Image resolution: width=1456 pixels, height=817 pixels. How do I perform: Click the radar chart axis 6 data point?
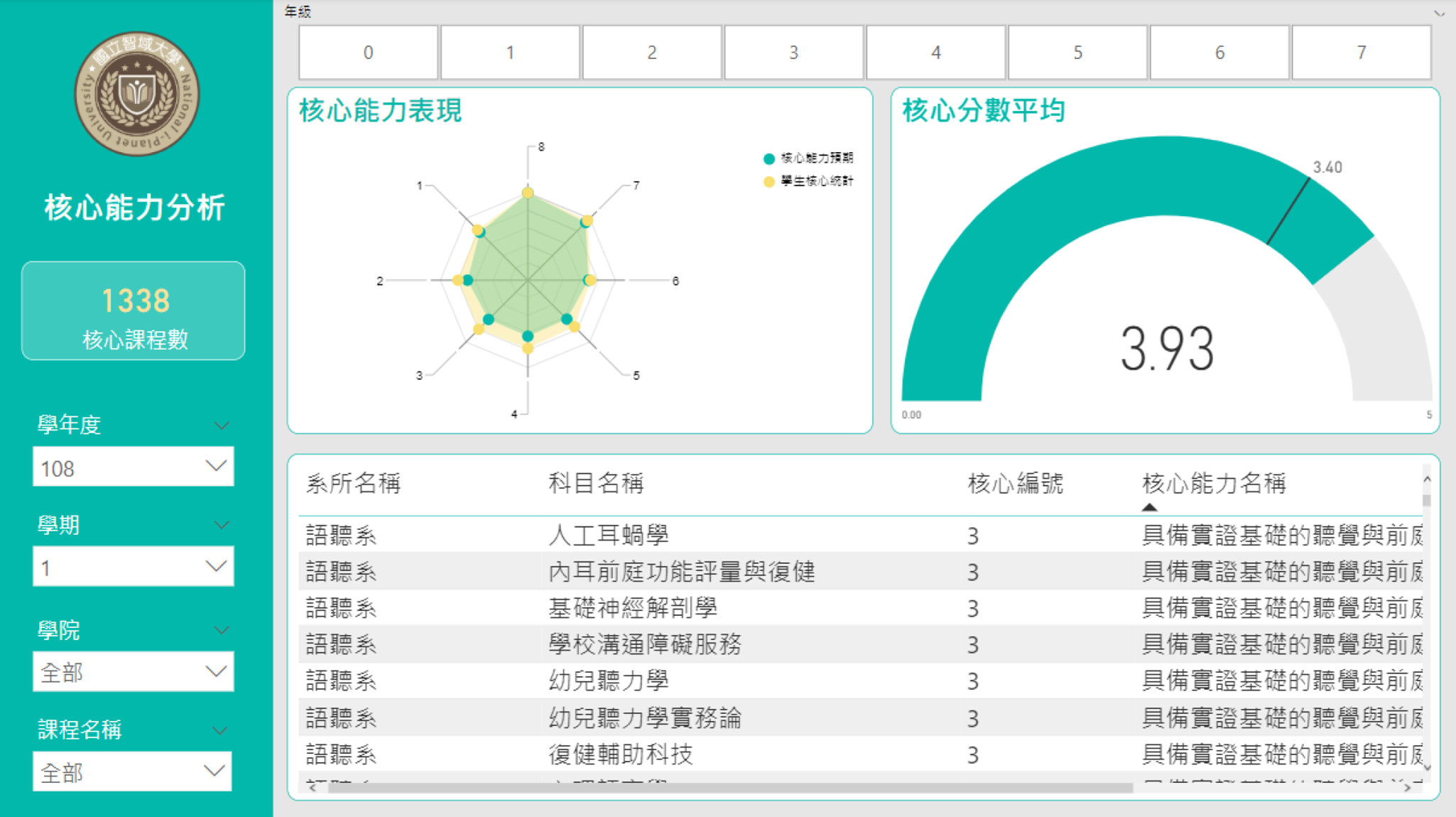tap(590, 281)
